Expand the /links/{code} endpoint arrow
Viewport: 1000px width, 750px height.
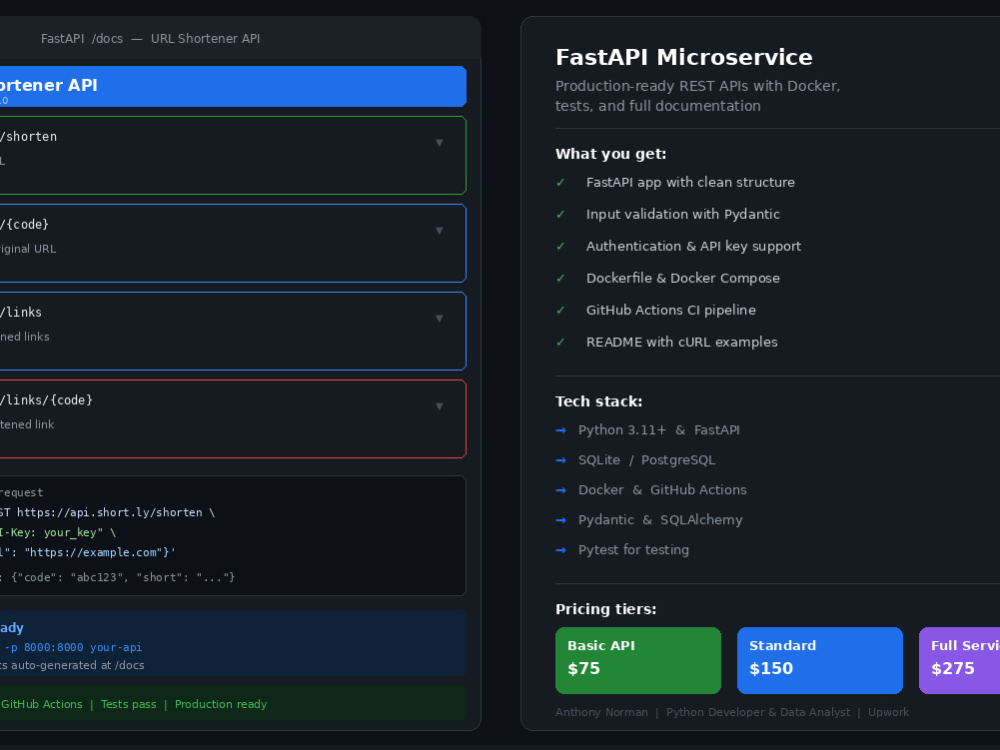coord(439,406)
